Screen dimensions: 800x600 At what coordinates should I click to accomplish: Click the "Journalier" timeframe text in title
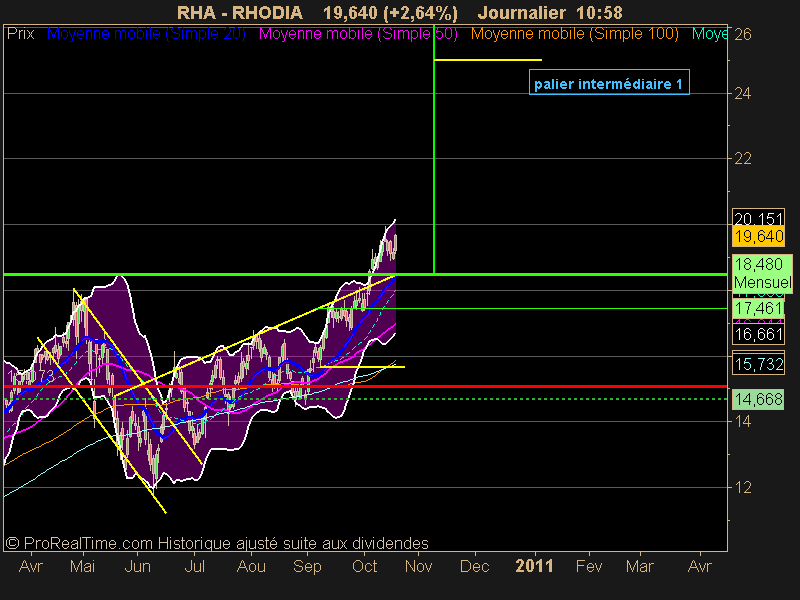pos(521,12)
